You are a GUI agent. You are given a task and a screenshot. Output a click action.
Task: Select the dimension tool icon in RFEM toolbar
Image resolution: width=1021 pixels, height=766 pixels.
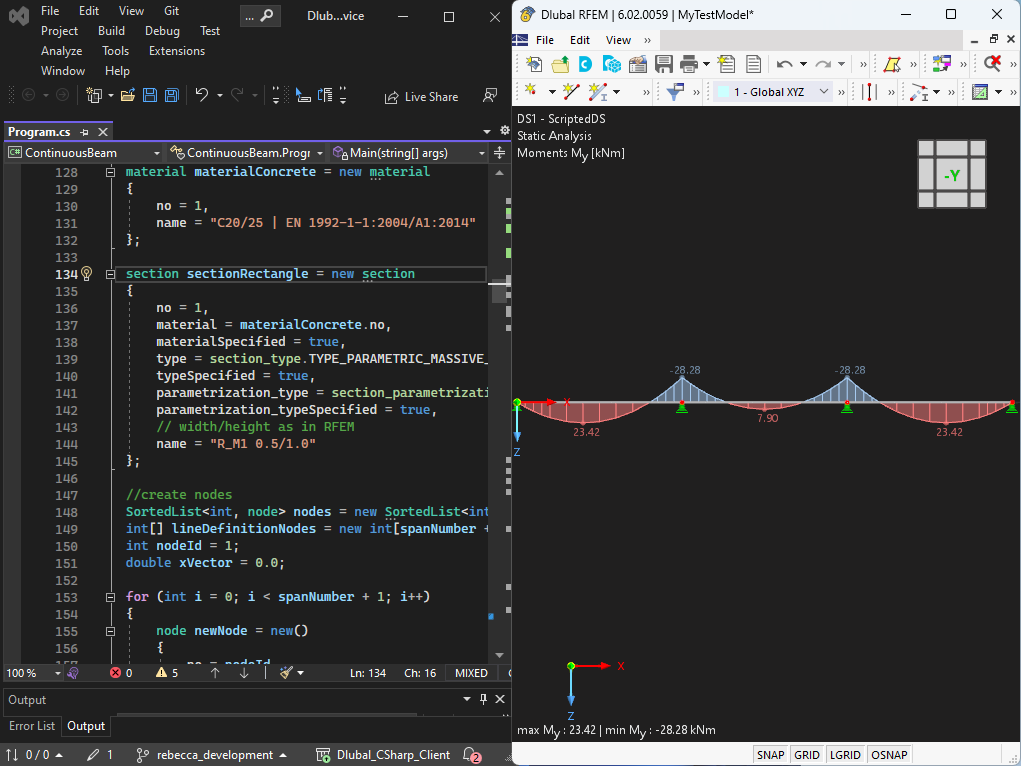(871, 91)
